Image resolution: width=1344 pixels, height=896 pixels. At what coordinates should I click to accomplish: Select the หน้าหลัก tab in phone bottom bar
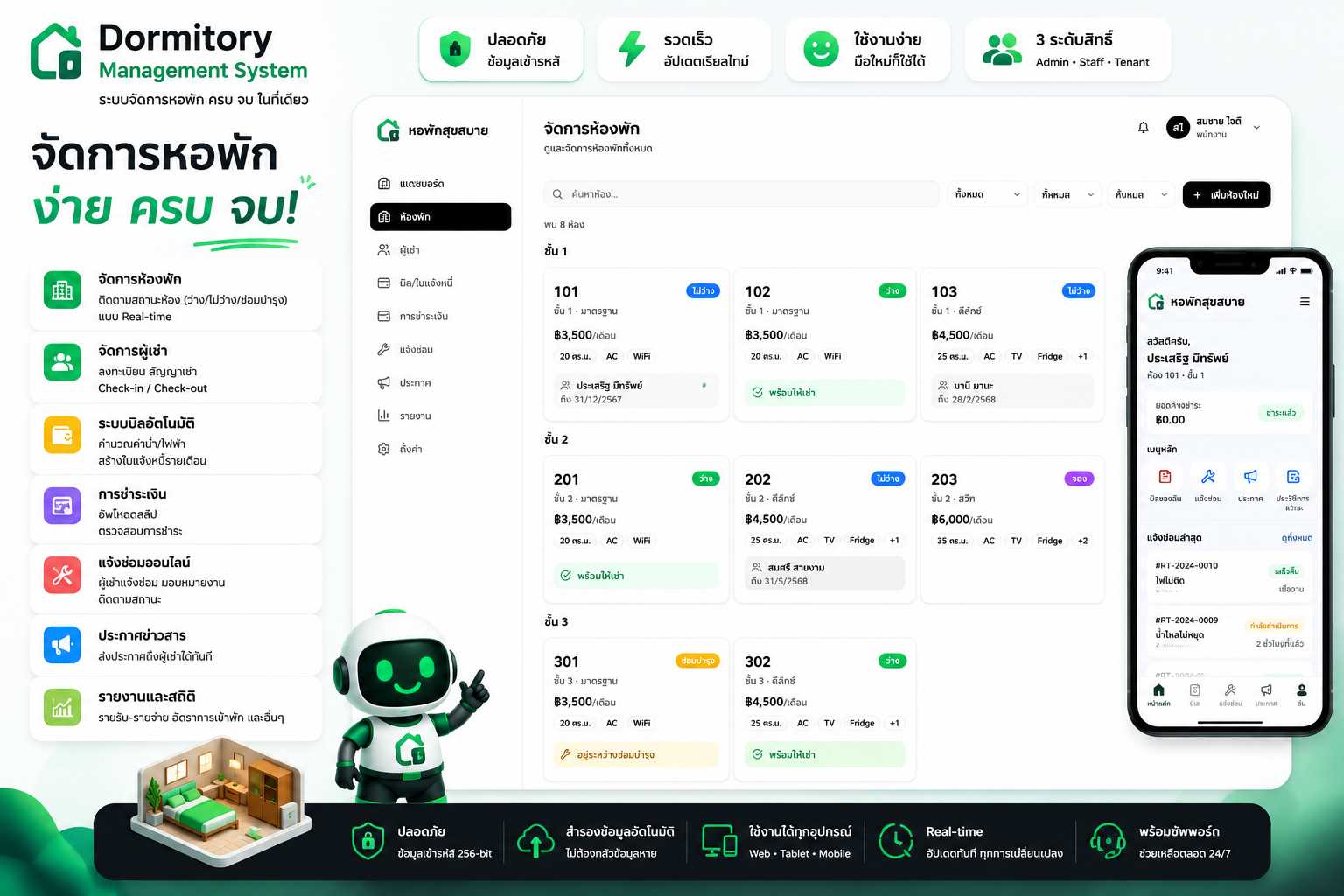tap(1158, 695)
